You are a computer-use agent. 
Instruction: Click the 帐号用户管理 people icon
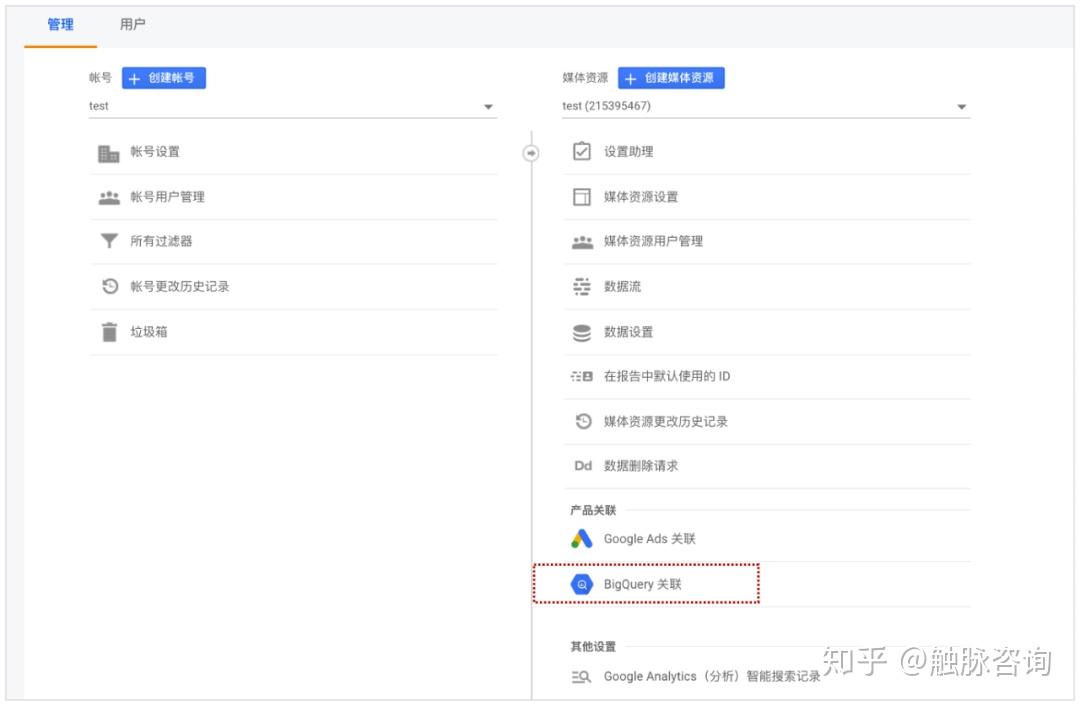(x=109, y=196)
